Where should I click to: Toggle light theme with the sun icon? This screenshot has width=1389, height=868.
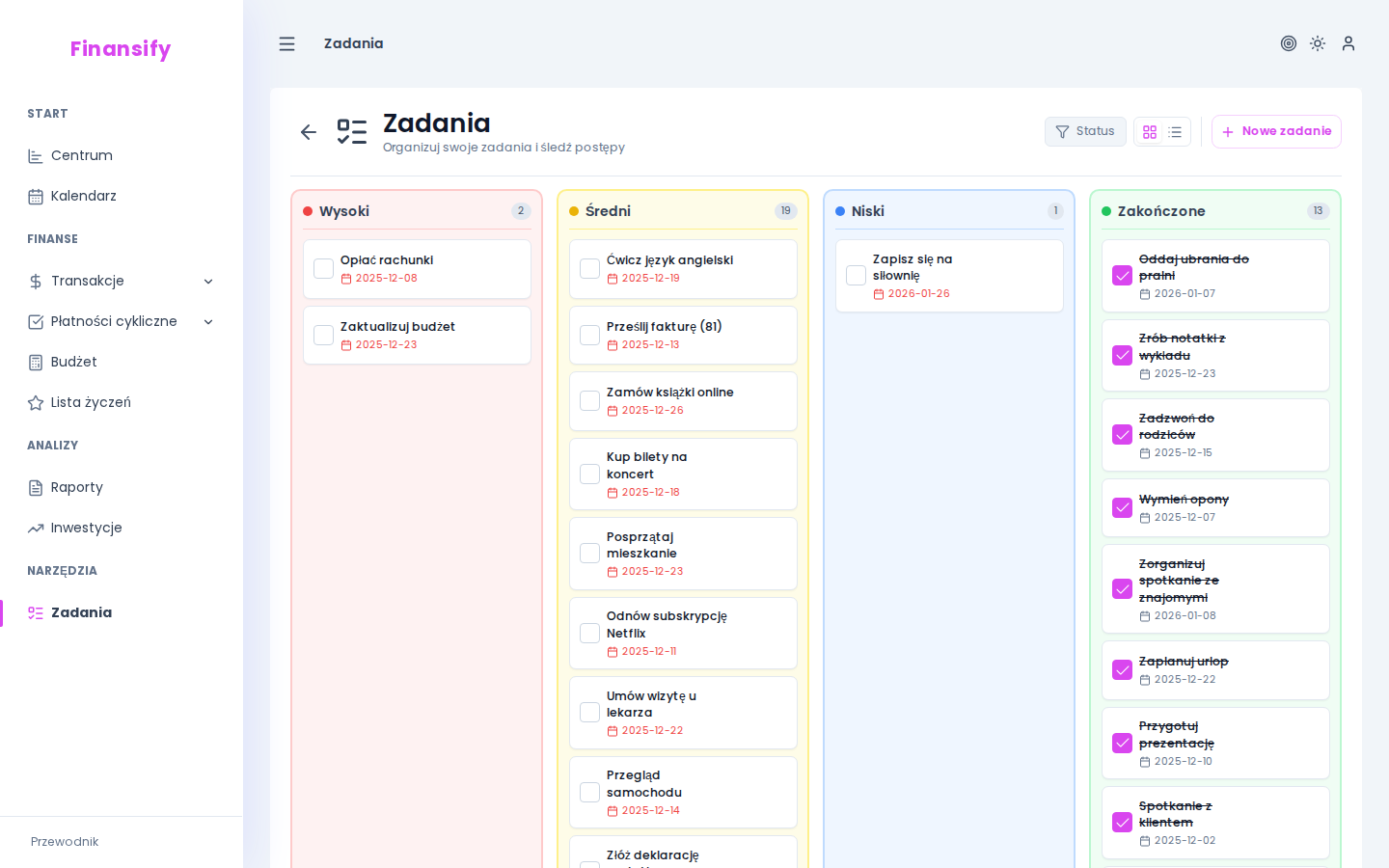pyautogui.click(x=1318, y=43)
